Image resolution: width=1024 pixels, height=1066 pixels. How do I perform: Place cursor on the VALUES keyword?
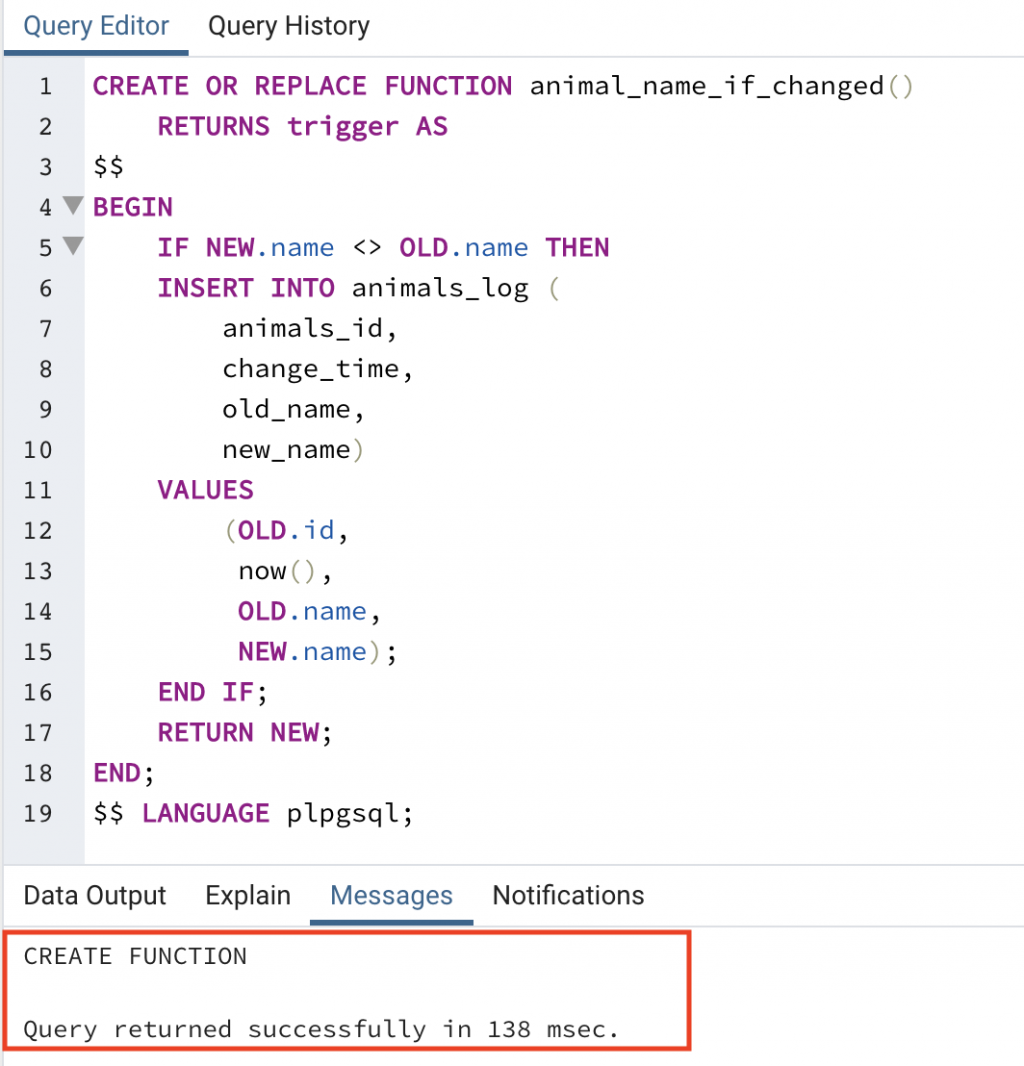[x=205, y=490]
